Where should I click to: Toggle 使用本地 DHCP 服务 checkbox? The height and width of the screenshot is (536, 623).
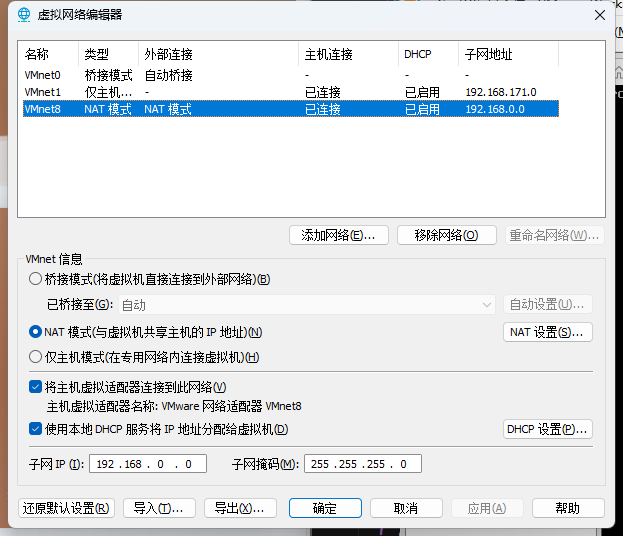tap(36, 429)
